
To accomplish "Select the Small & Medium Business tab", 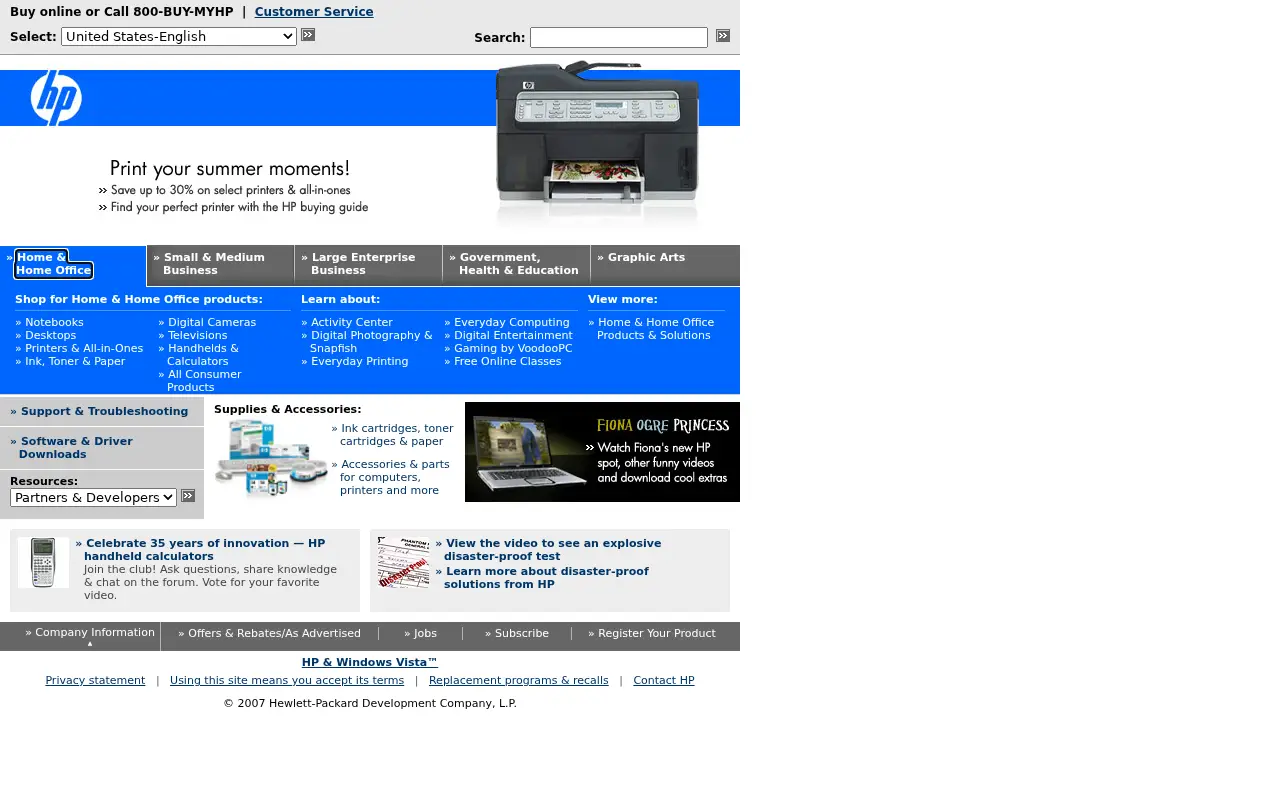I will 220,265.
